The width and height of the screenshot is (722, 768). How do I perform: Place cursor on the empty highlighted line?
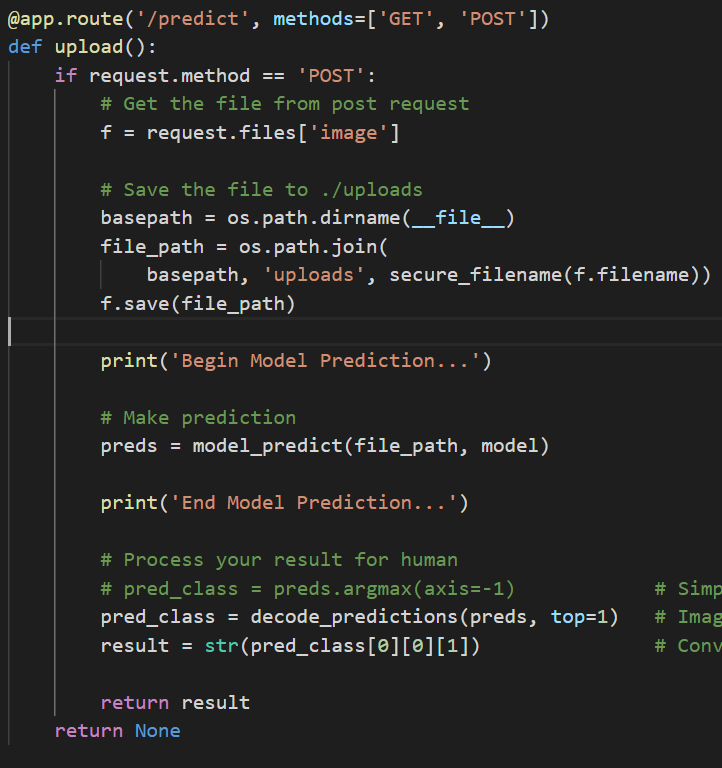(365, 332)
